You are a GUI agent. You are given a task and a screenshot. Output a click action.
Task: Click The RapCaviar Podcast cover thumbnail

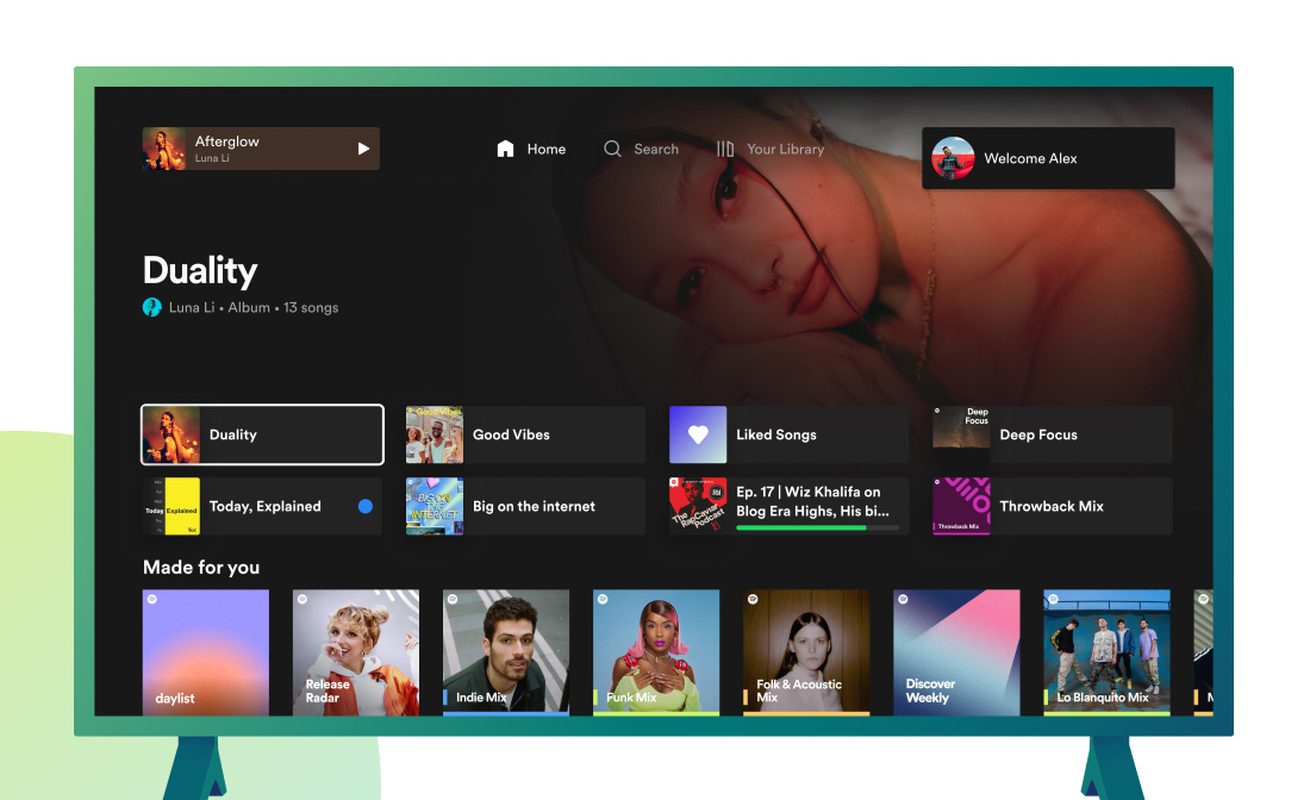pyautogui.click(x=698, y=506)
